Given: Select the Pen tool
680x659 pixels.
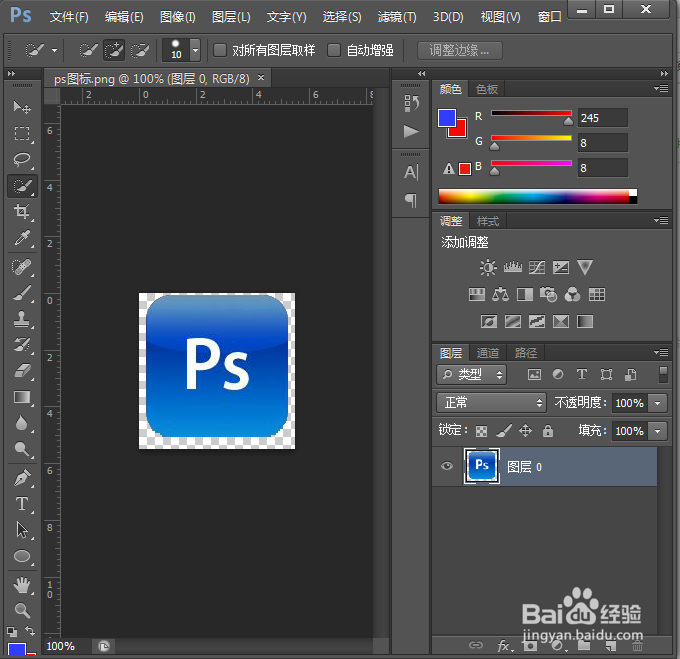Looking at the screenshot, I should [x=22, y=478].
